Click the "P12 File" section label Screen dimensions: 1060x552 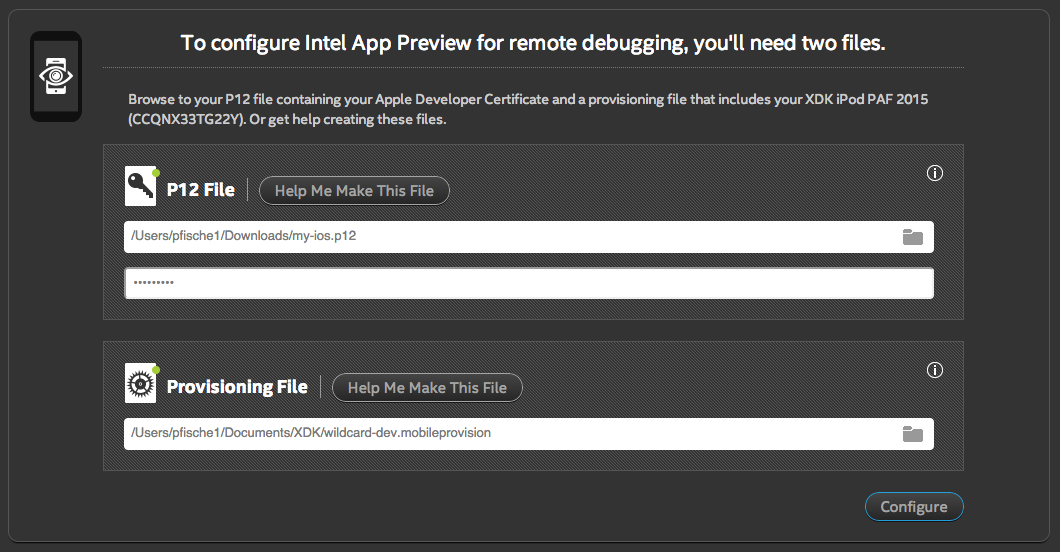pyautogui.click(x=201, y=190)
